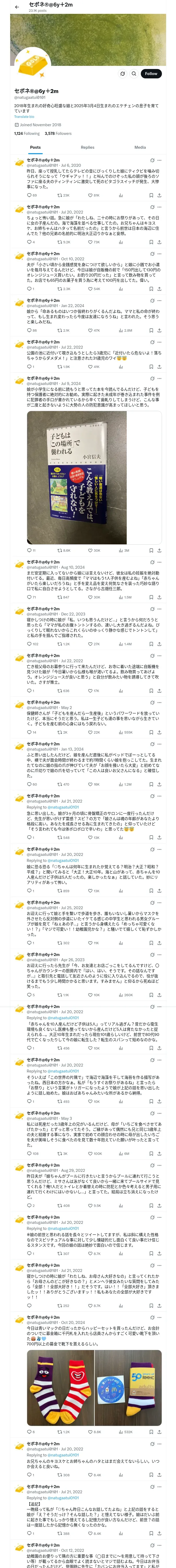Search this profile's posts via magnifier icon
This screenshot has width=176, height=1568.
123,74
